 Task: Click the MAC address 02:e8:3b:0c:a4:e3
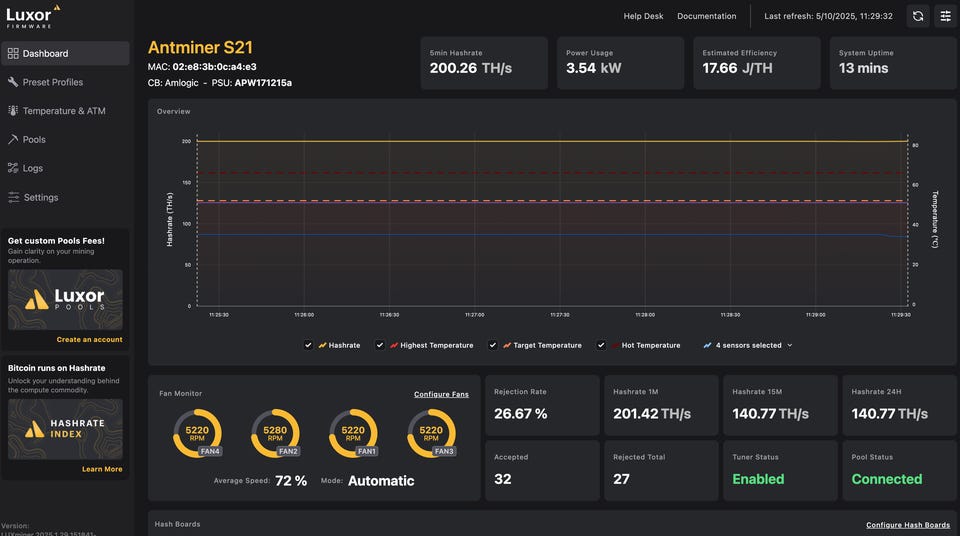214,67
